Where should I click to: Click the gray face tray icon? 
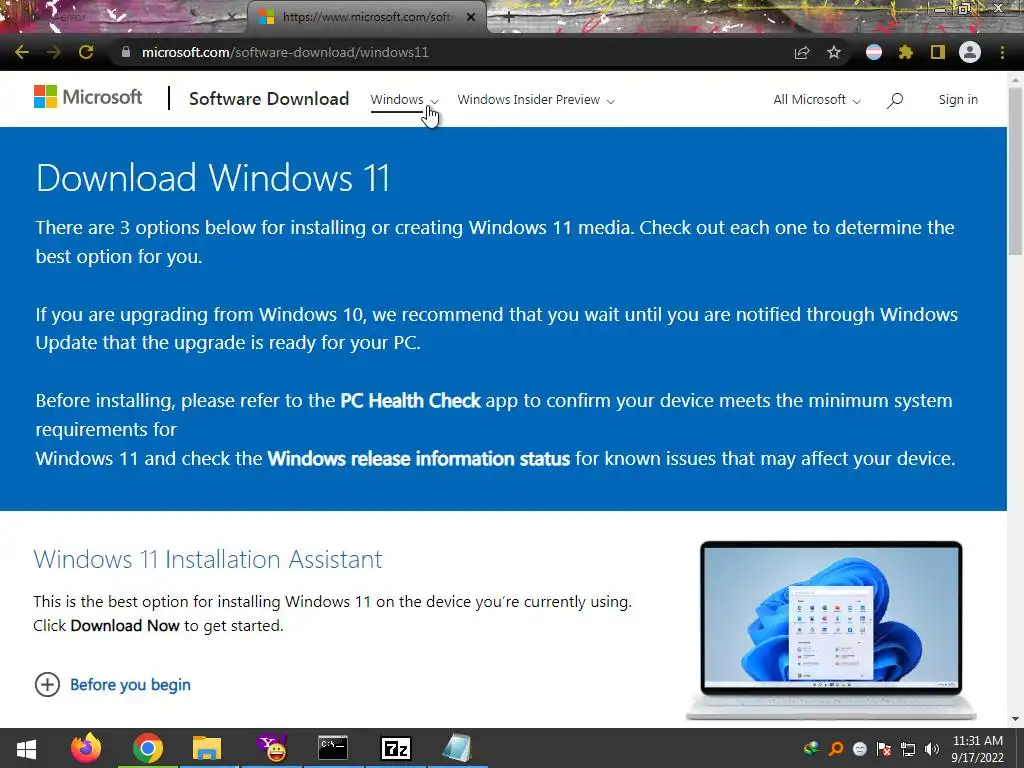[860, 749]
